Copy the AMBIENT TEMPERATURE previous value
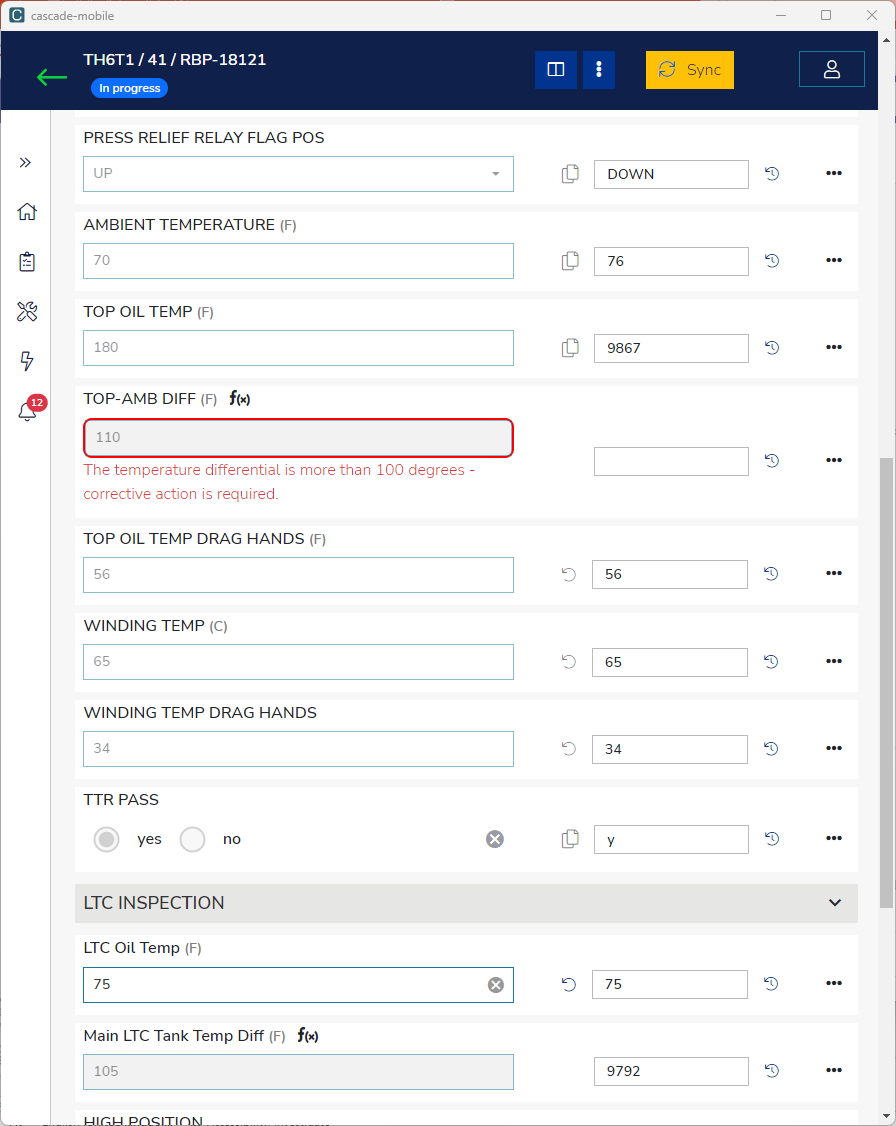This screenshot has height=1126, width=896. coord(570,260)
